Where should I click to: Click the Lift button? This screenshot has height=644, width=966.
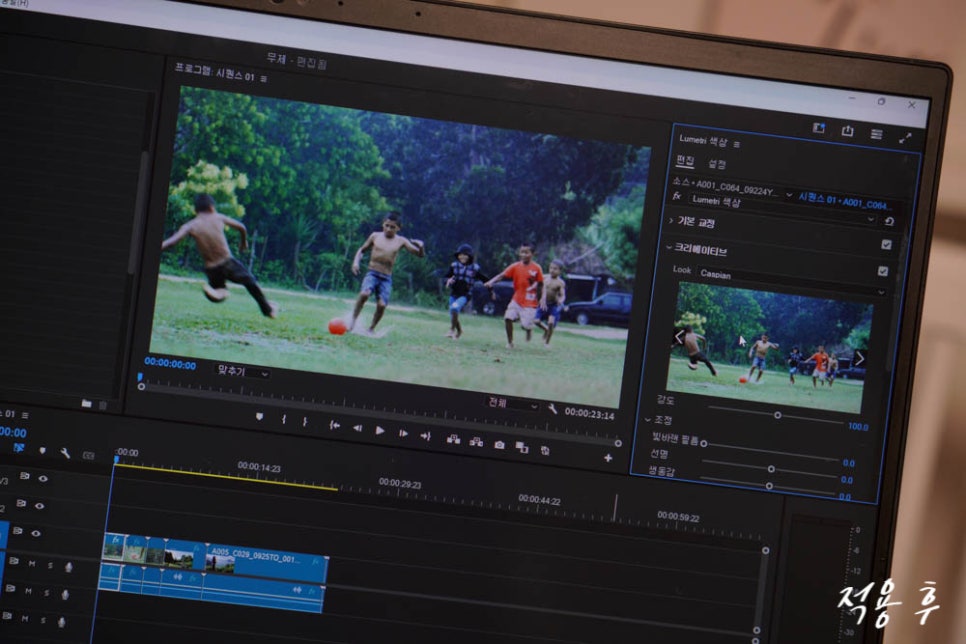pyautogui.click(x=453, y=439)
